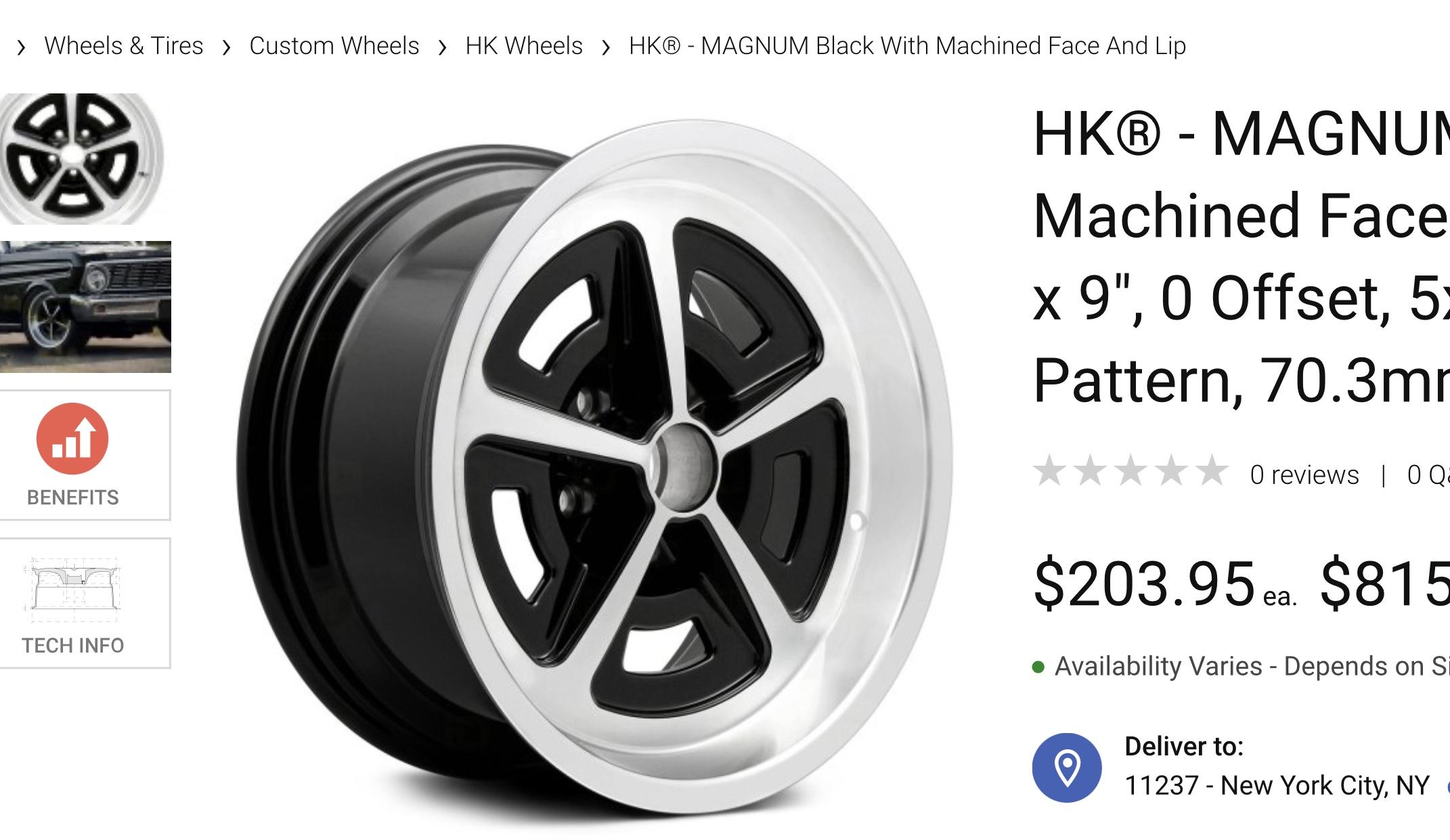The width and height of the screenshot is (1450, 840).
Task: Open the Wheels & Tires breadcrumb
Action: (x=124, y=46)
